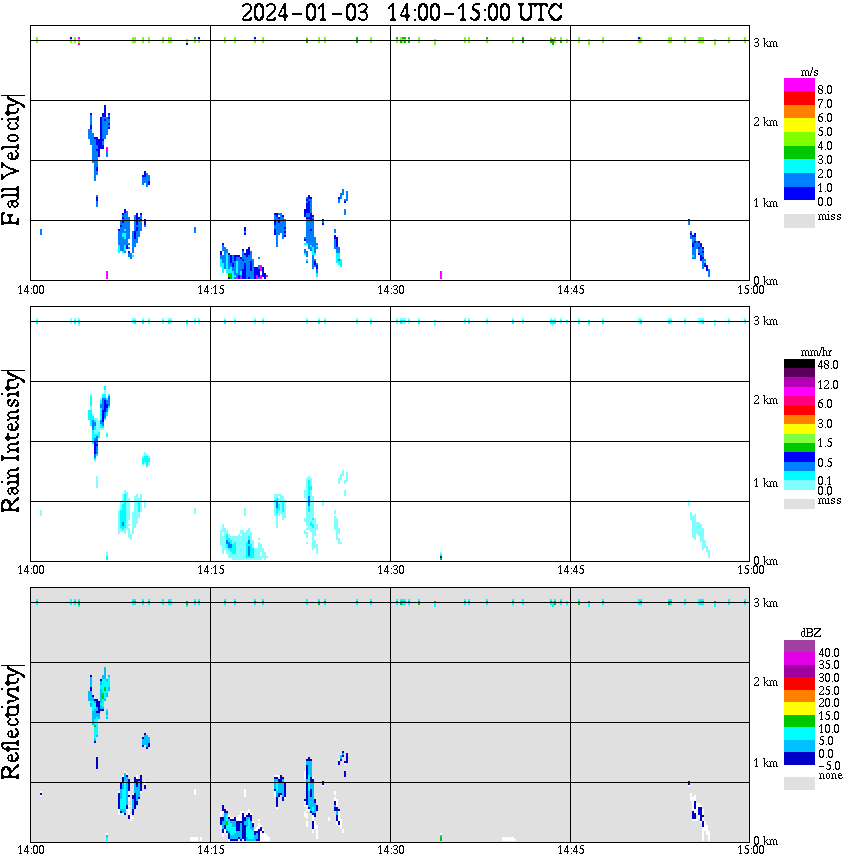Click the '14:00' tick under the Rain Intensity plot
The height and width of the screenshot is (868, 850).
31,570
